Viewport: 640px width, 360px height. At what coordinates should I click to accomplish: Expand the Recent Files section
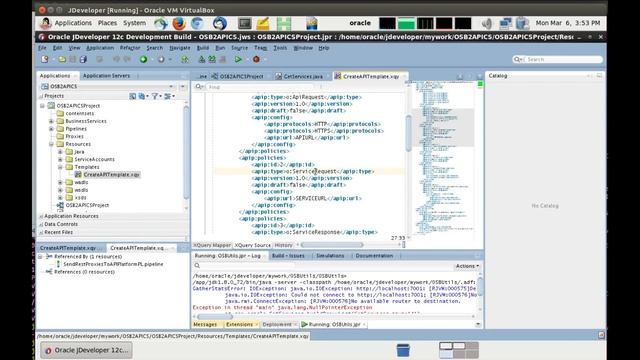(x=41, y=233)
